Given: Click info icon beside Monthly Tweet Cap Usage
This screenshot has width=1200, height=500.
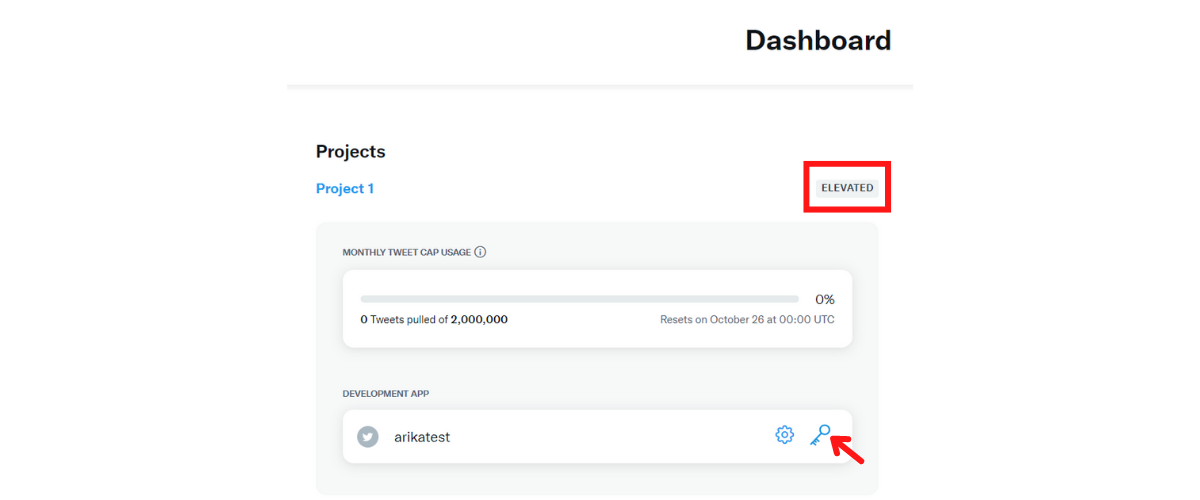Looking at the screenshot, I should coord(480,252).
